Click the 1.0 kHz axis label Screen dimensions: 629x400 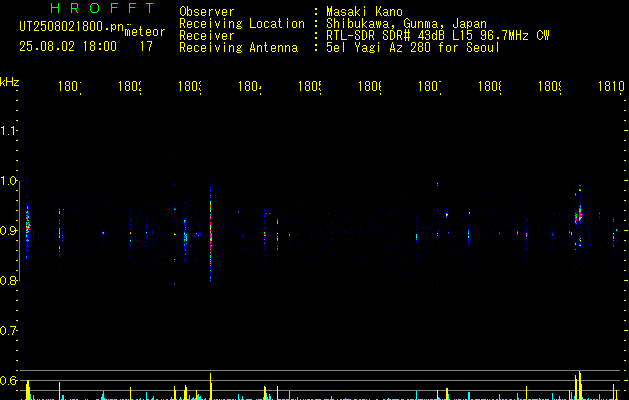[8, 181]
